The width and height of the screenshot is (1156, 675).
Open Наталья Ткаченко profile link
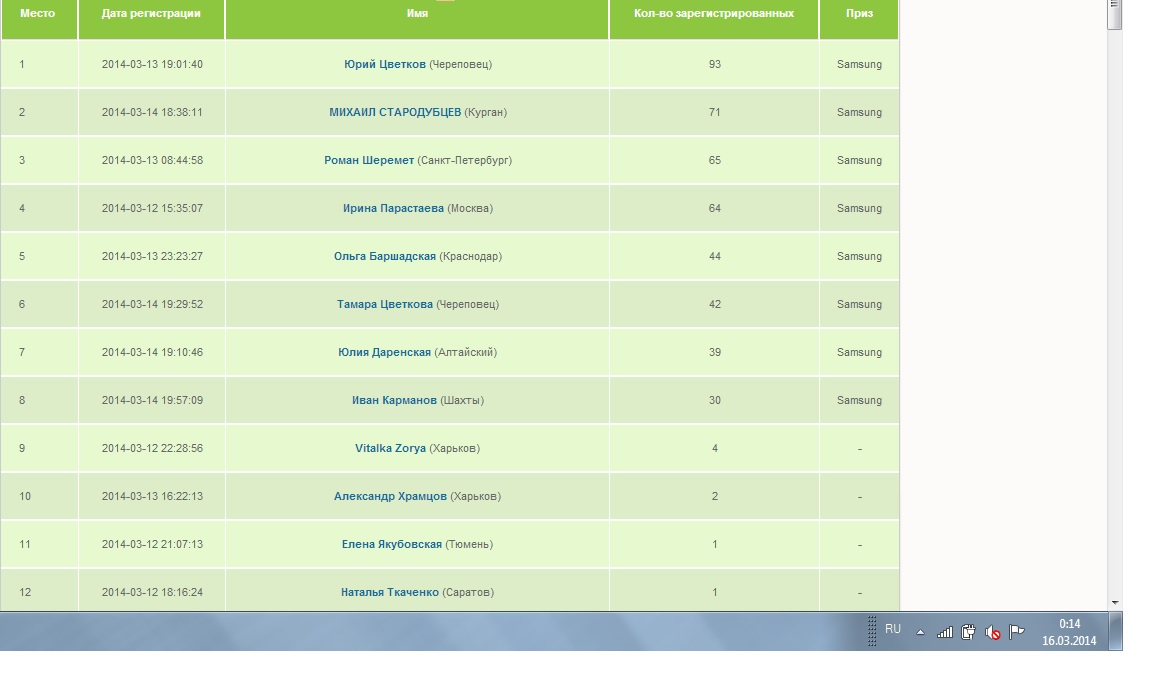coord(389,591)
